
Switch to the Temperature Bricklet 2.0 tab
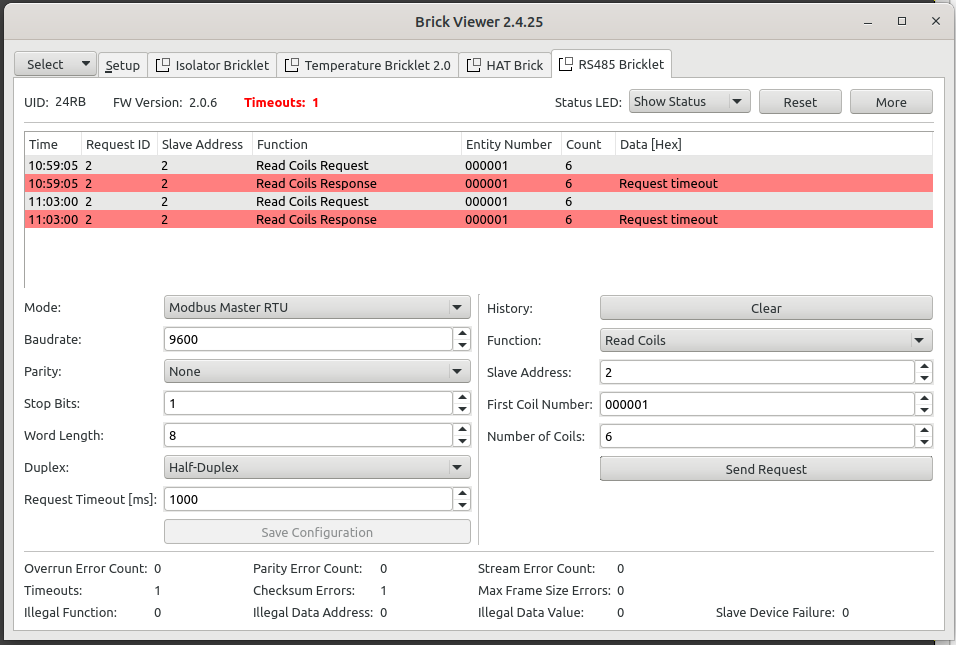point(368,65)
